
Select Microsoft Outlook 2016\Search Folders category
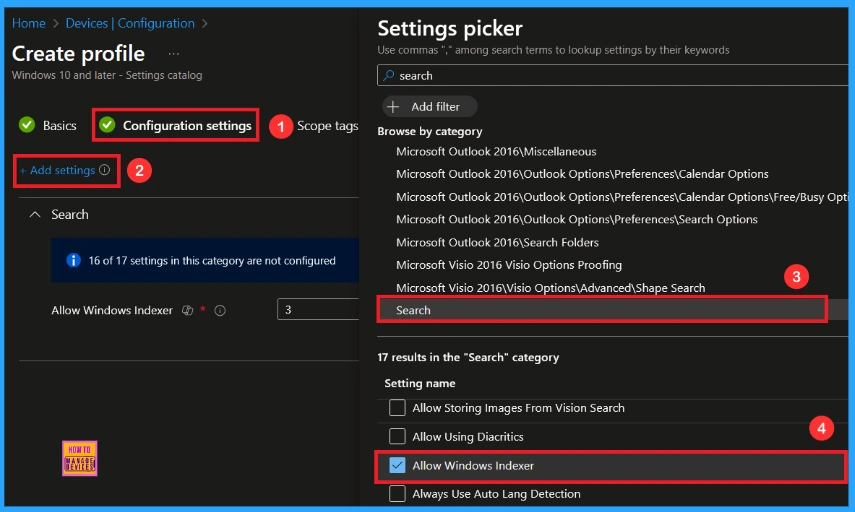[x=497, y=242]
